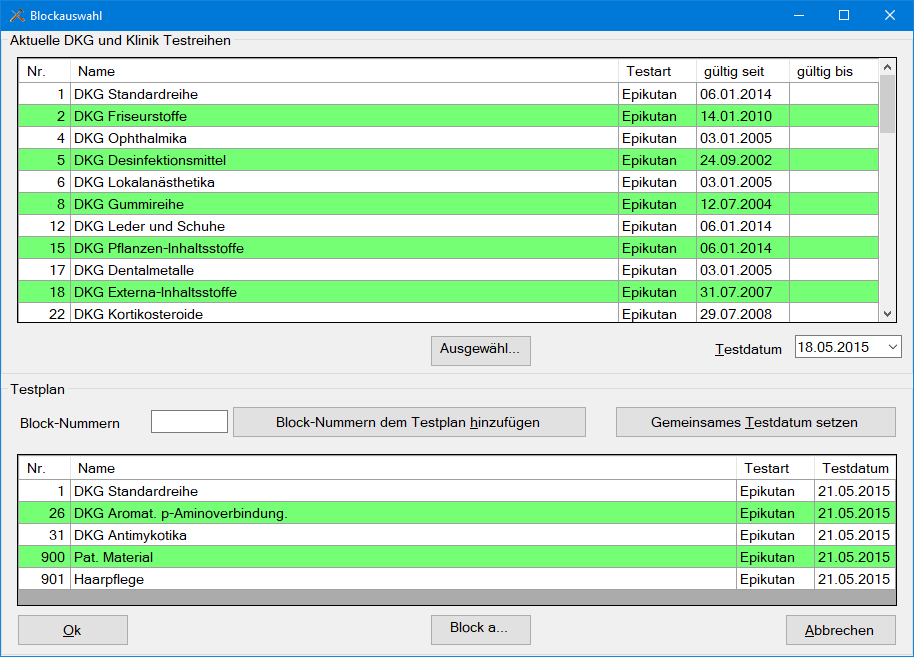
Task: Cancel with the Abbrechen button
Action: [840, 630]
